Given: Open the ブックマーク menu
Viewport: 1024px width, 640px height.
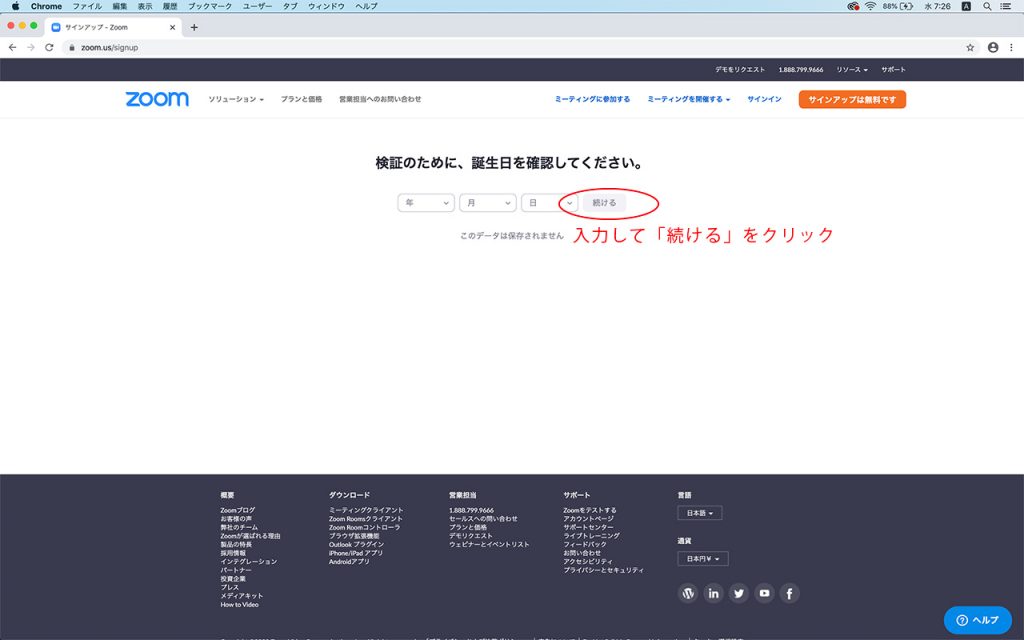Looking at the screenshot, I should tap(210, 6).
